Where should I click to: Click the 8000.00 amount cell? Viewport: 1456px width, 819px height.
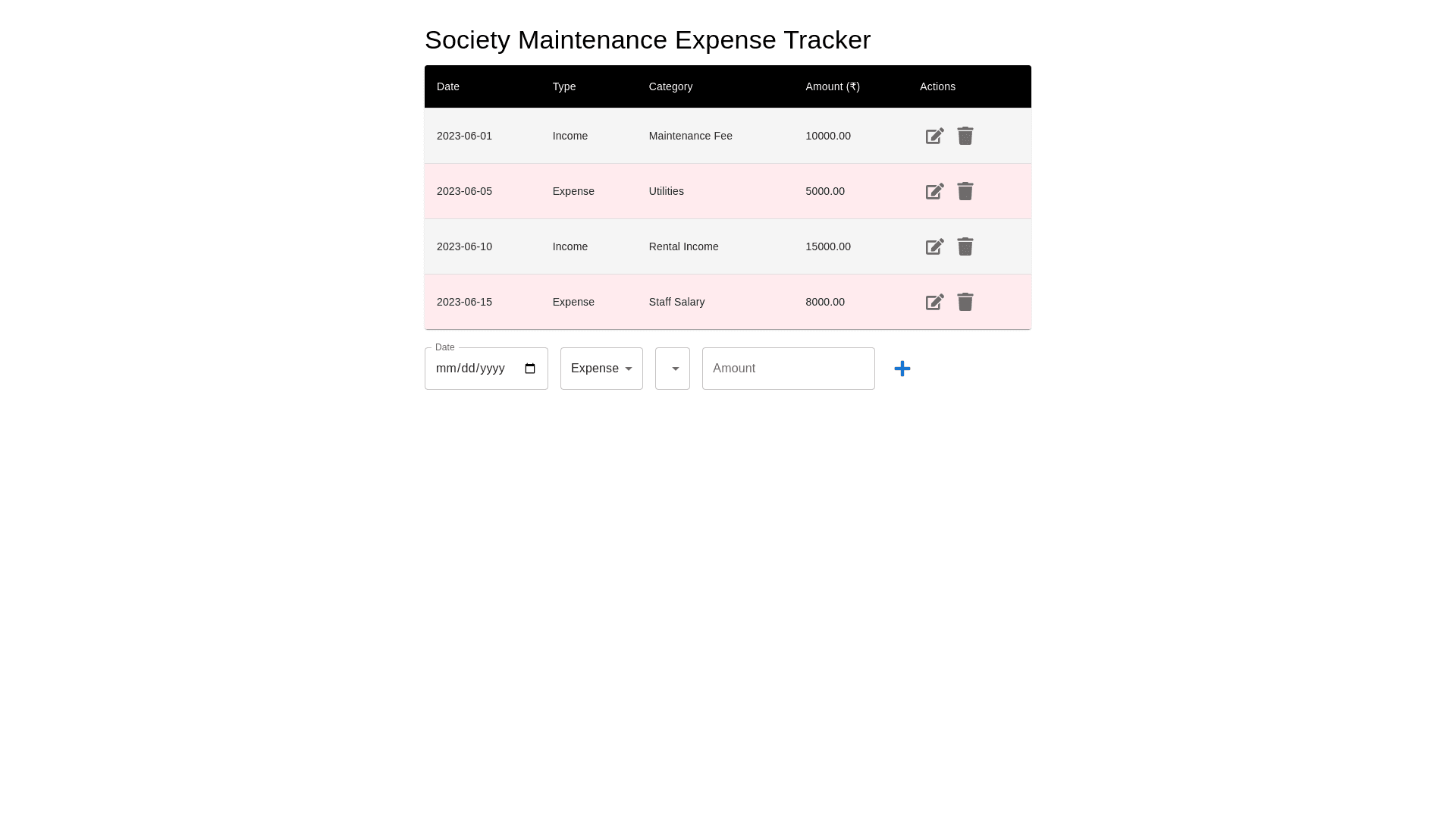tap(825, 302)
